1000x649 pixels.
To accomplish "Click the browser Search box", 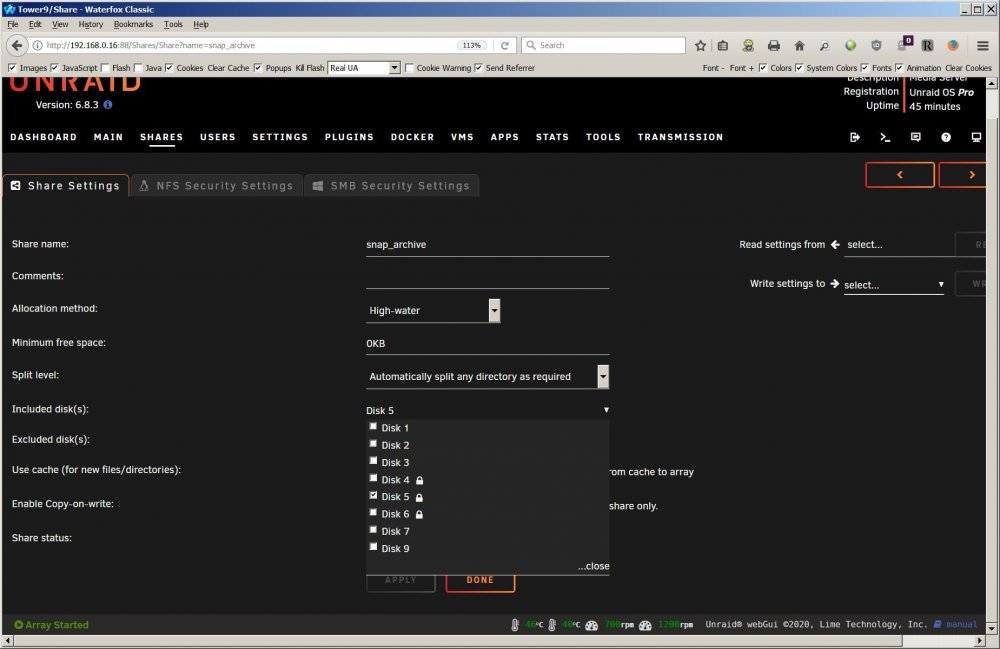I will [x=603, y=45].
